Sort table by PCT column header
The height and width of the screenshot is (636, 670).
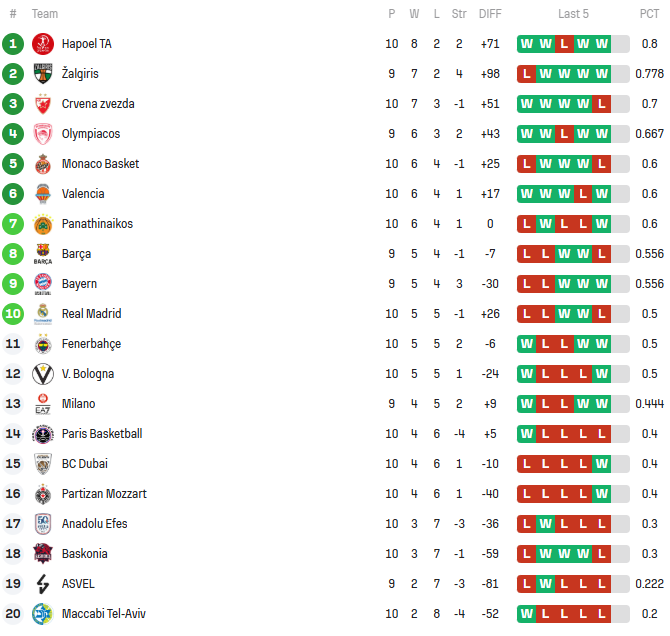649,14
